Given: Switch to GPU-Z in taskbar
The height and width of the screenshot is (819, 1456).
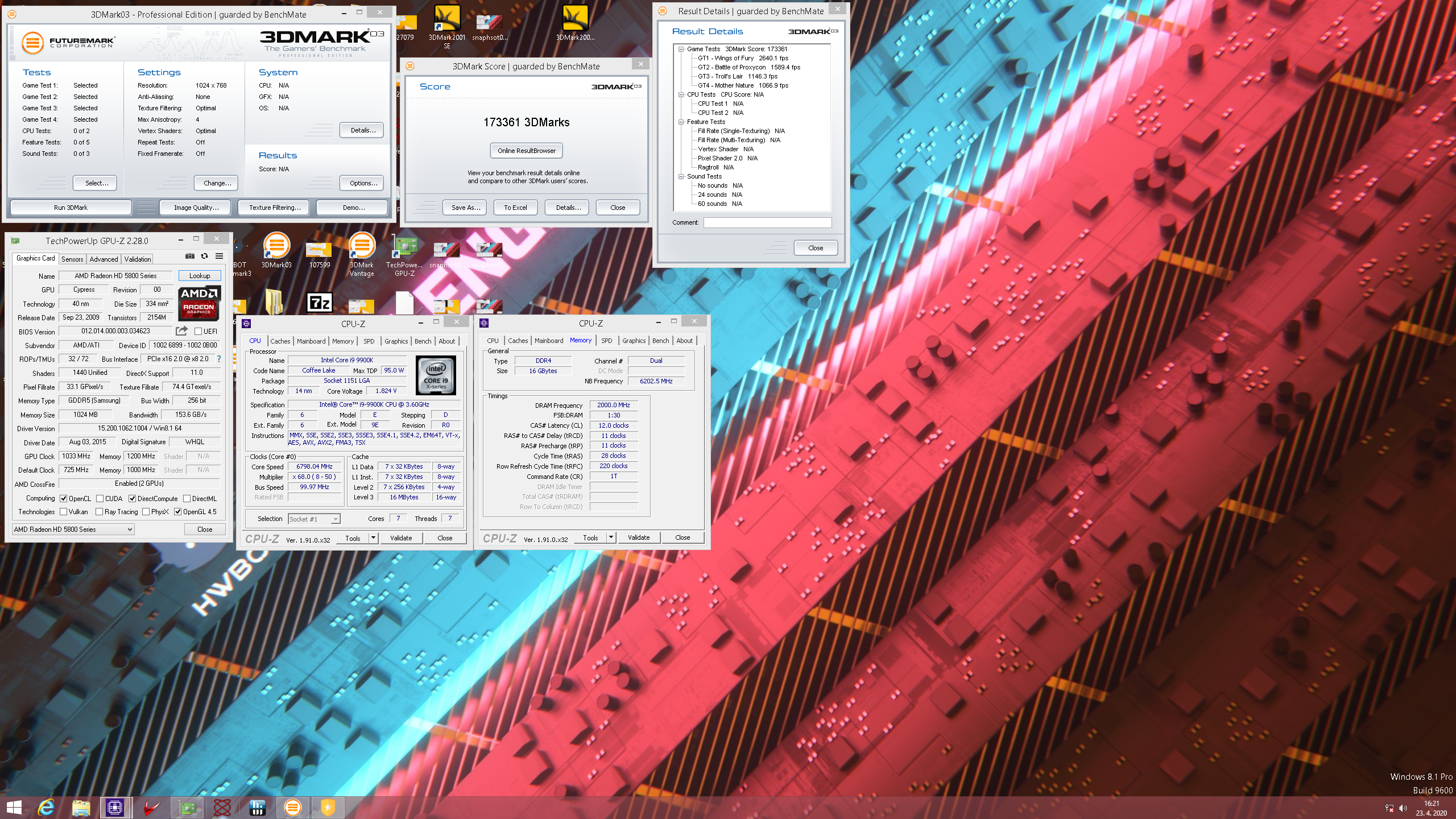Looking at the screenshot, I should tap(187, 807).
